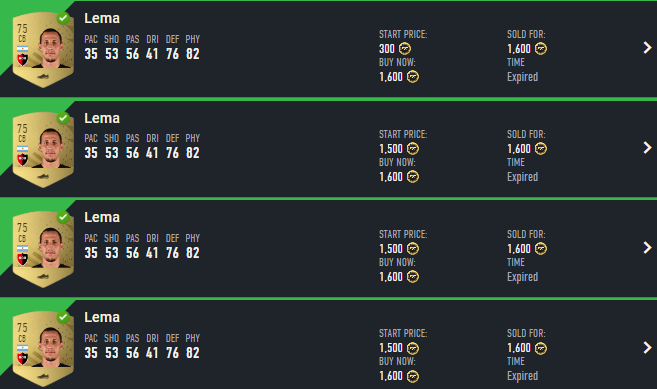Click the second row's green checkmark badge
657x389 pixels.
click(63, 118)
